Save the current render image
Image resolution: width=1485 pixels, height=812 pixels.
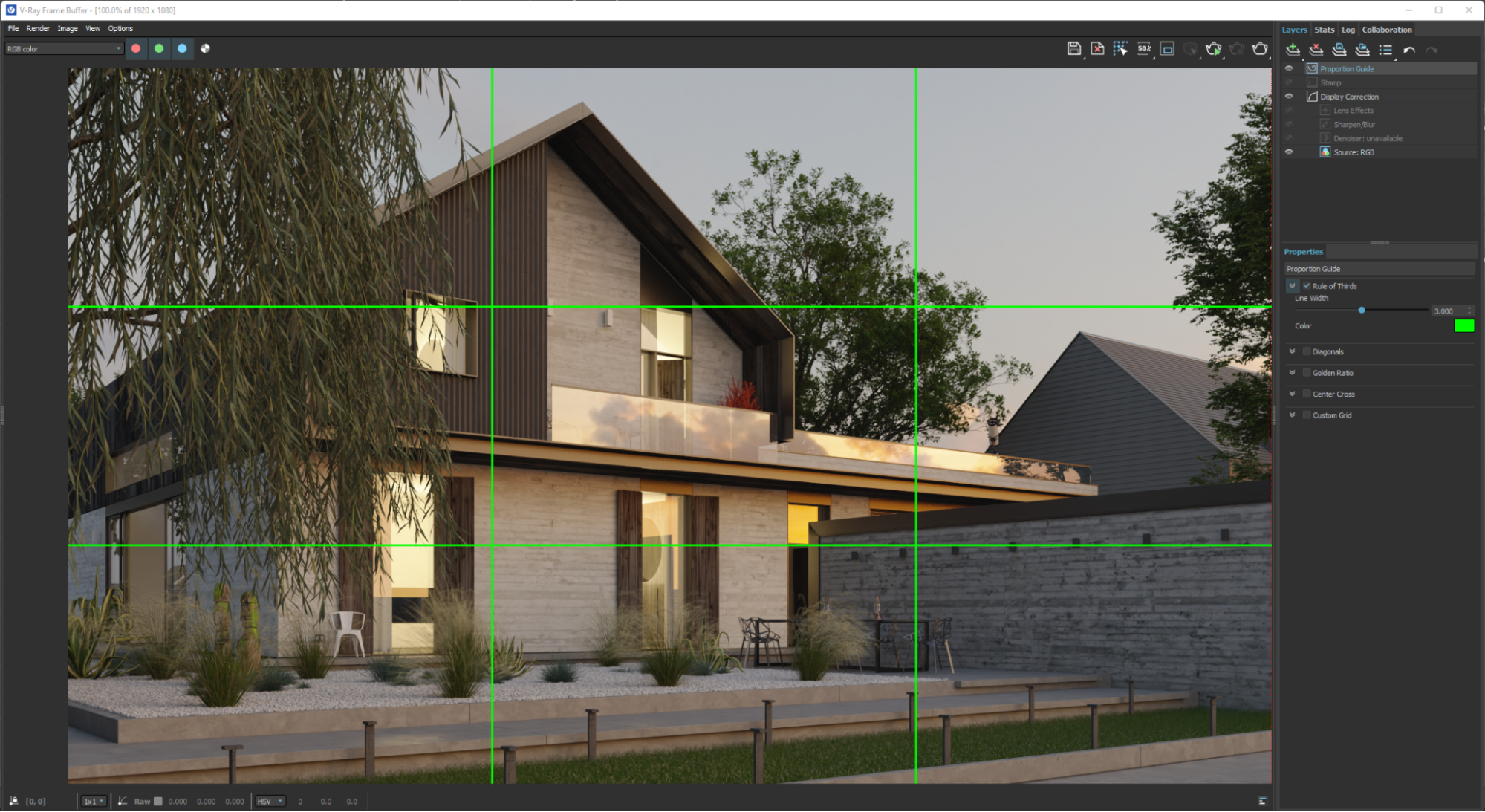coord(1074,48)
